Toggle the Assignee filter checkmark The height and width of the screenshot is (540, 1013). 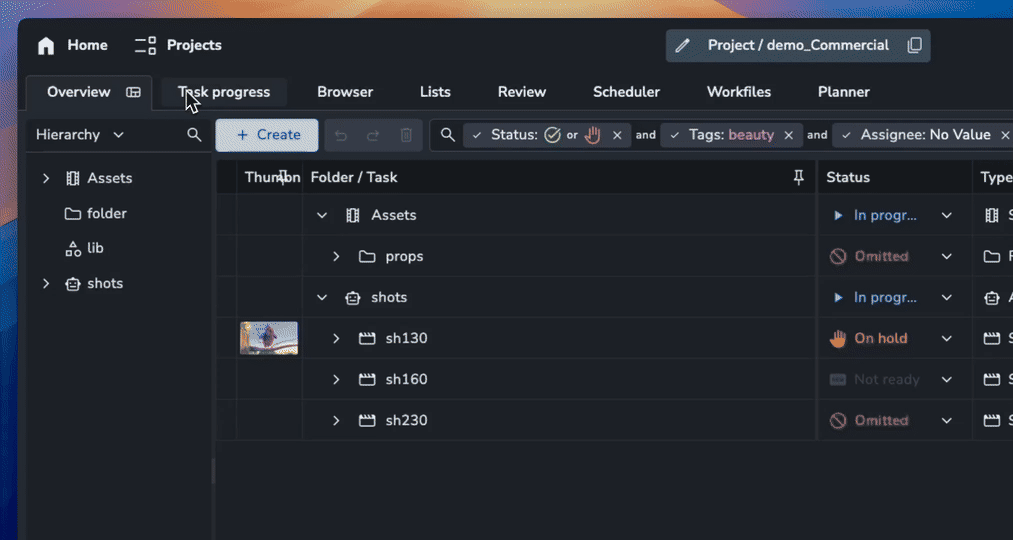(846, 135)
